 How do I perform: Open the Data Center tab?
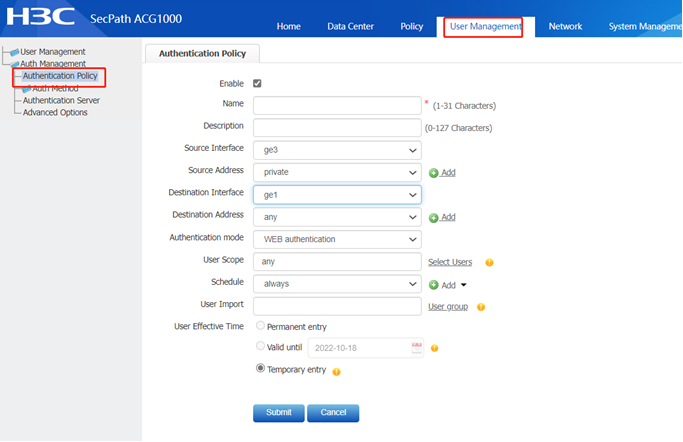tap(350, 27)
